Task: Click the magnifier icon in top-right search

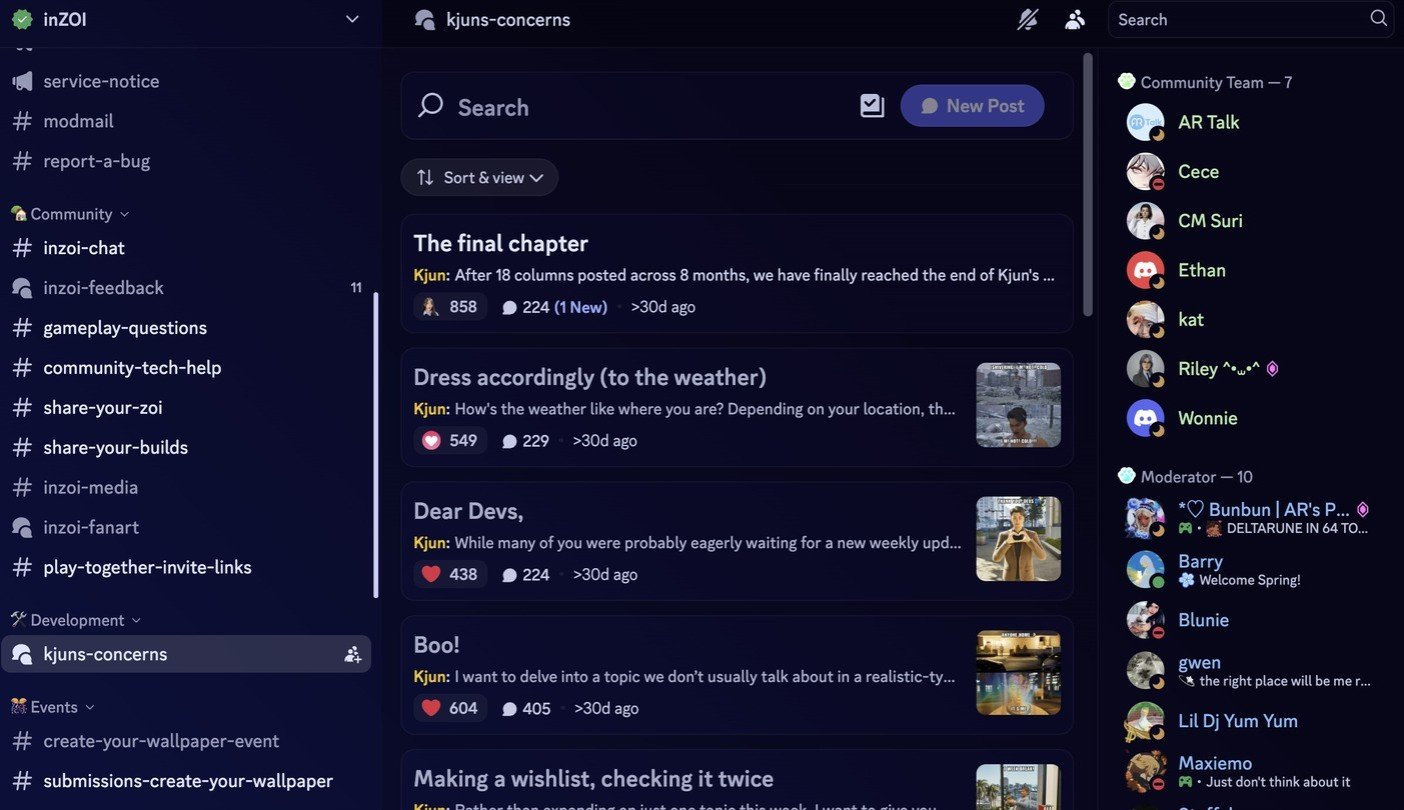Action: [x=1378, y=18]
